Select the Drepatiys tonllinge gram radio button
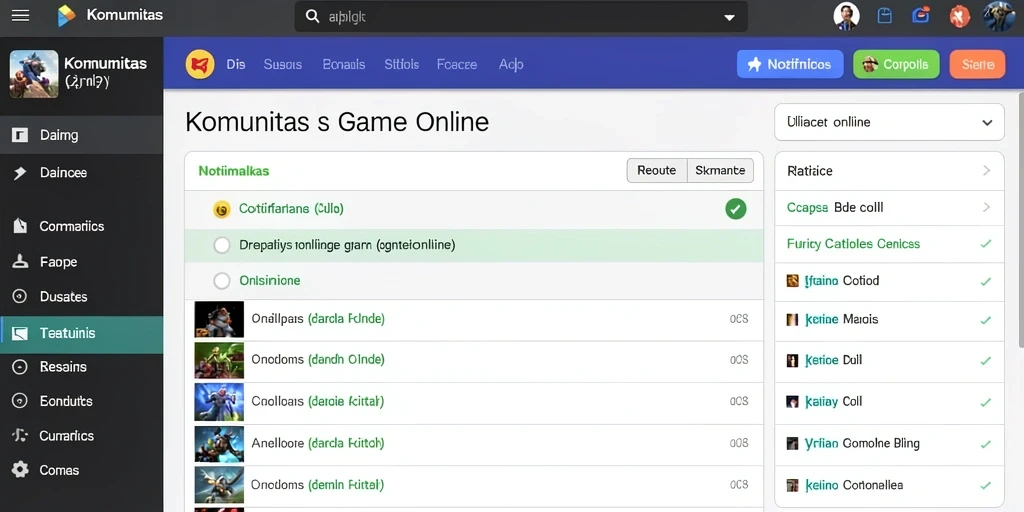This screenshot has width=1024, height=512. pyautogui.click(x=222, y=245)
